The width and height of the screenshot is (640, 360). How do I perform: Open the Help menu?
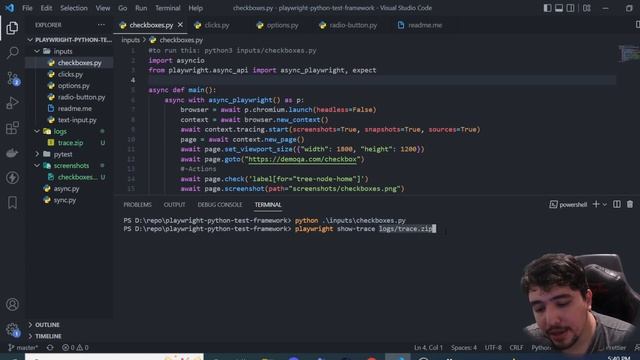tap(196, 8)
